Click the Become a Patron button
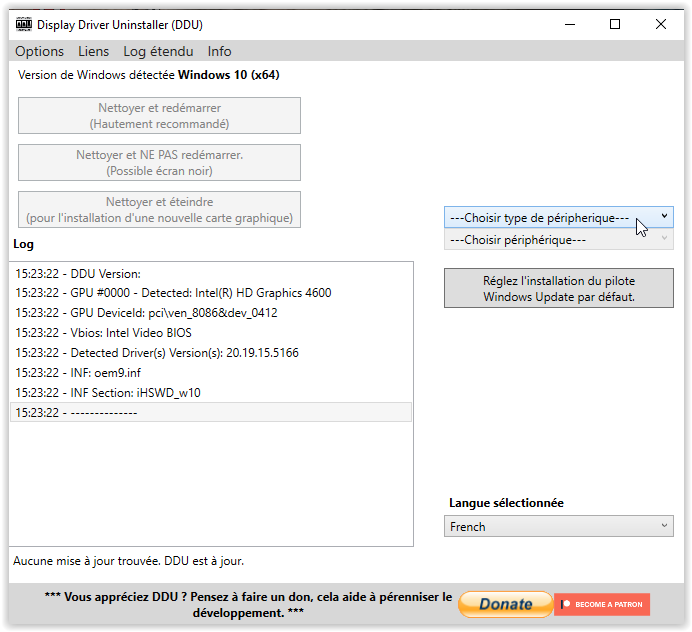The height and width of the screenshot is (632, 692). (x=602, y=604)
